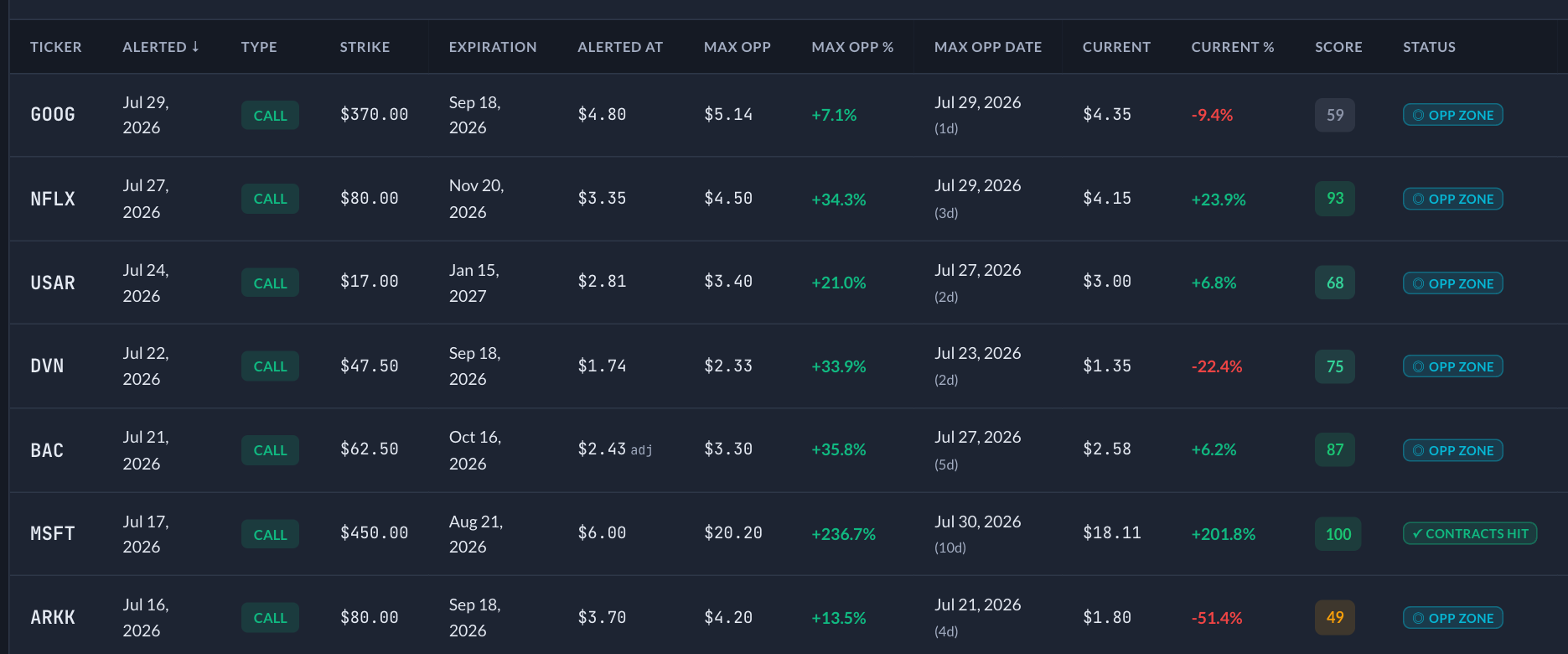Click the OPP ZONE status for USAR

point(1453,283)
